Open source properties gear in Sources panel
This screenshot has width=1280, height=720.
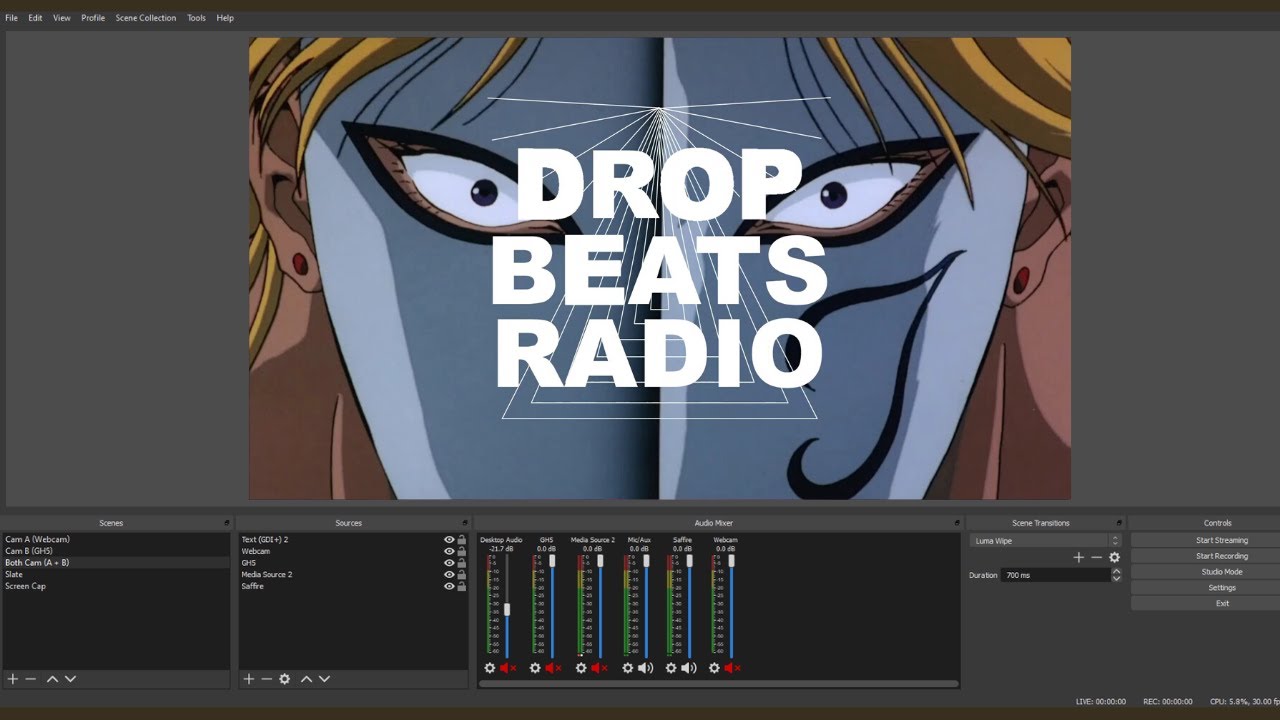(285, 679)
